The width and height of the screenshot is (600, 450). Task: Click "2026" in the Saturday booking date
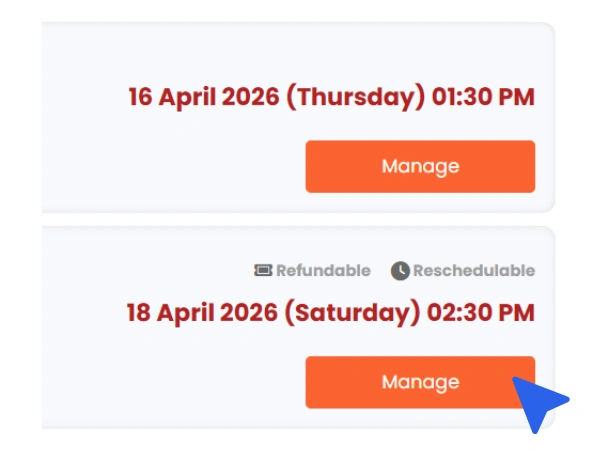(254, 312)
